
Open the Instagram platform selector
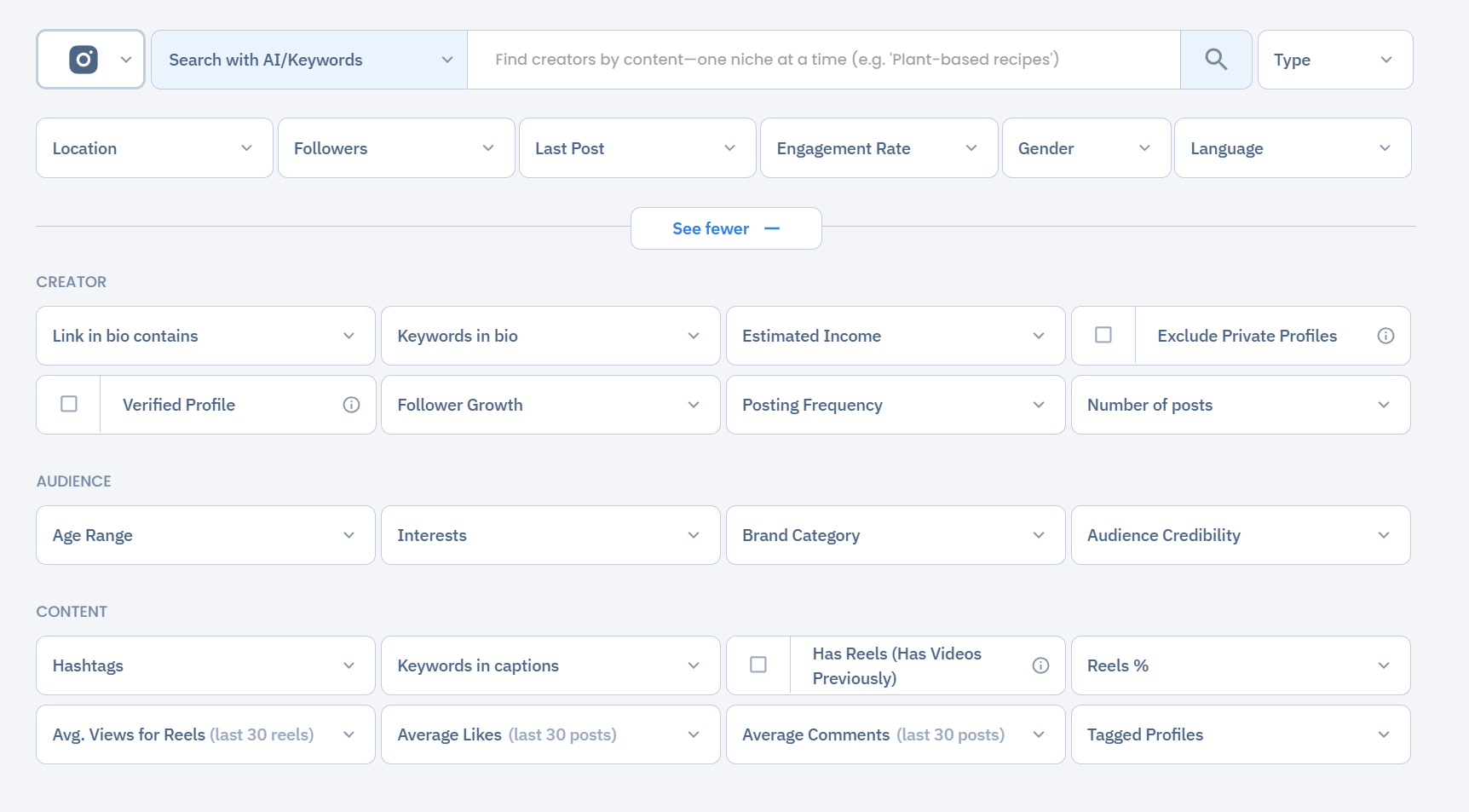pyautogui.click(x=90, y=60)
